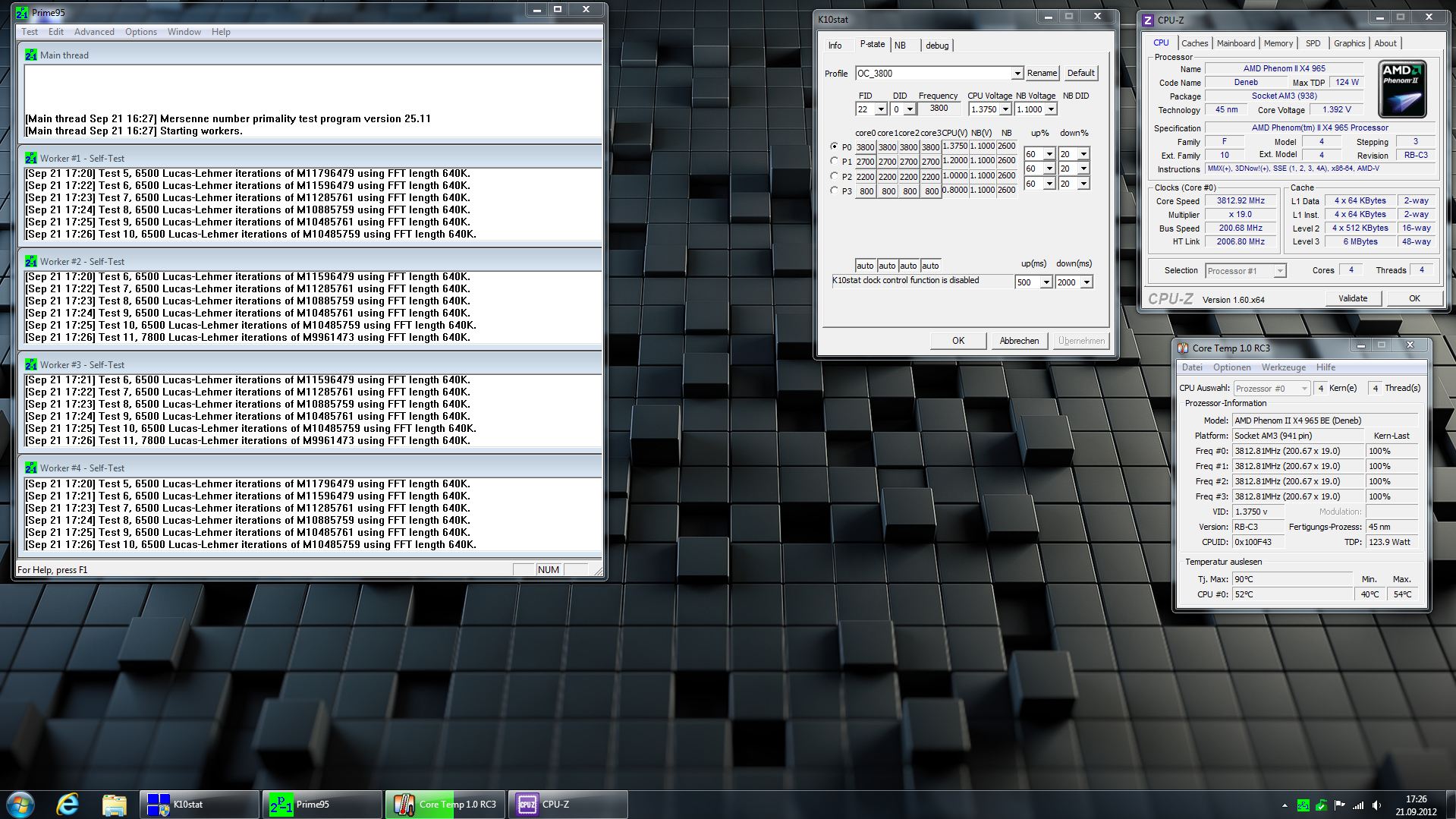The width and height of the screenshot is (1456, 819).
Task: Click the Worker #2 Self-Test window icon
Action: pos(31,261)
